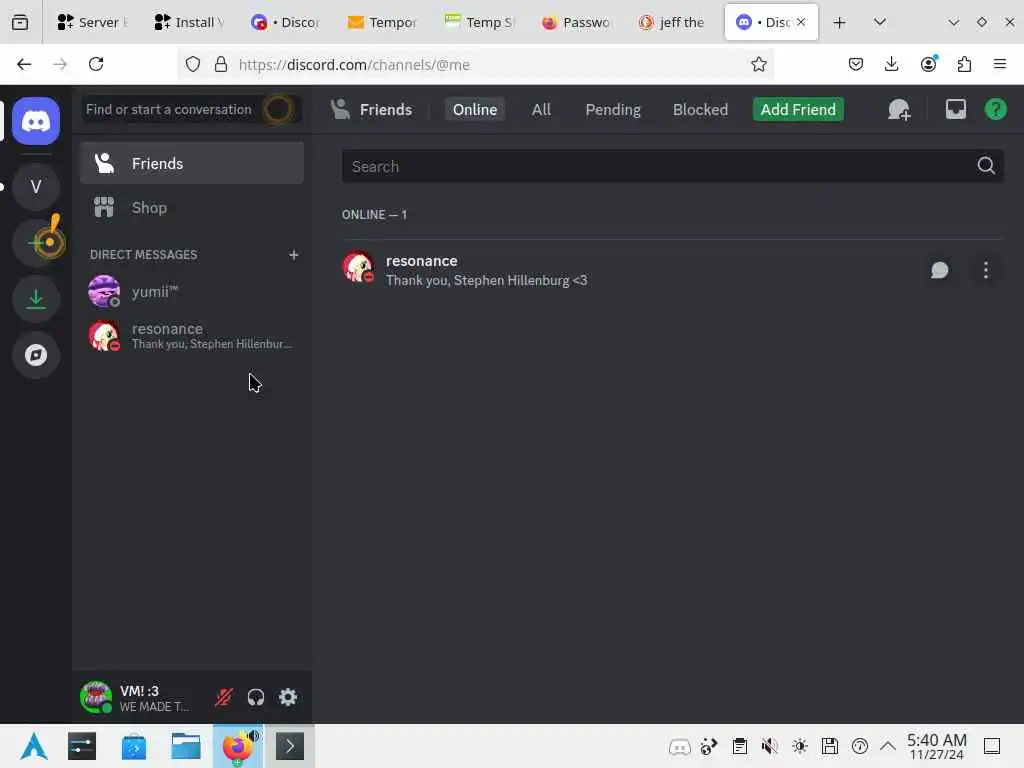
Task: Open Discover software store in taskbar
Action: [134, 746]
